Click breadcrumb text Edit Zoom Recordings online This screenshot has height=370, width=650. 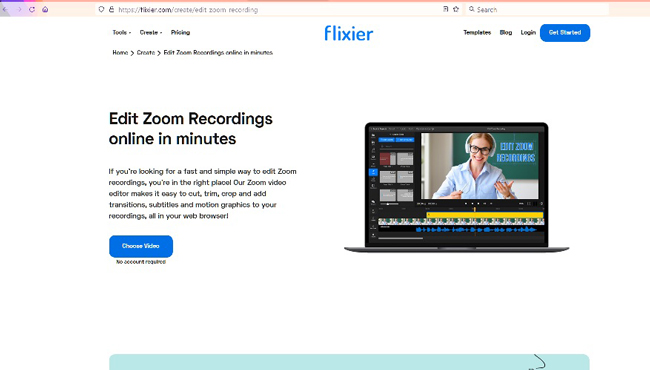pos(218,53)
